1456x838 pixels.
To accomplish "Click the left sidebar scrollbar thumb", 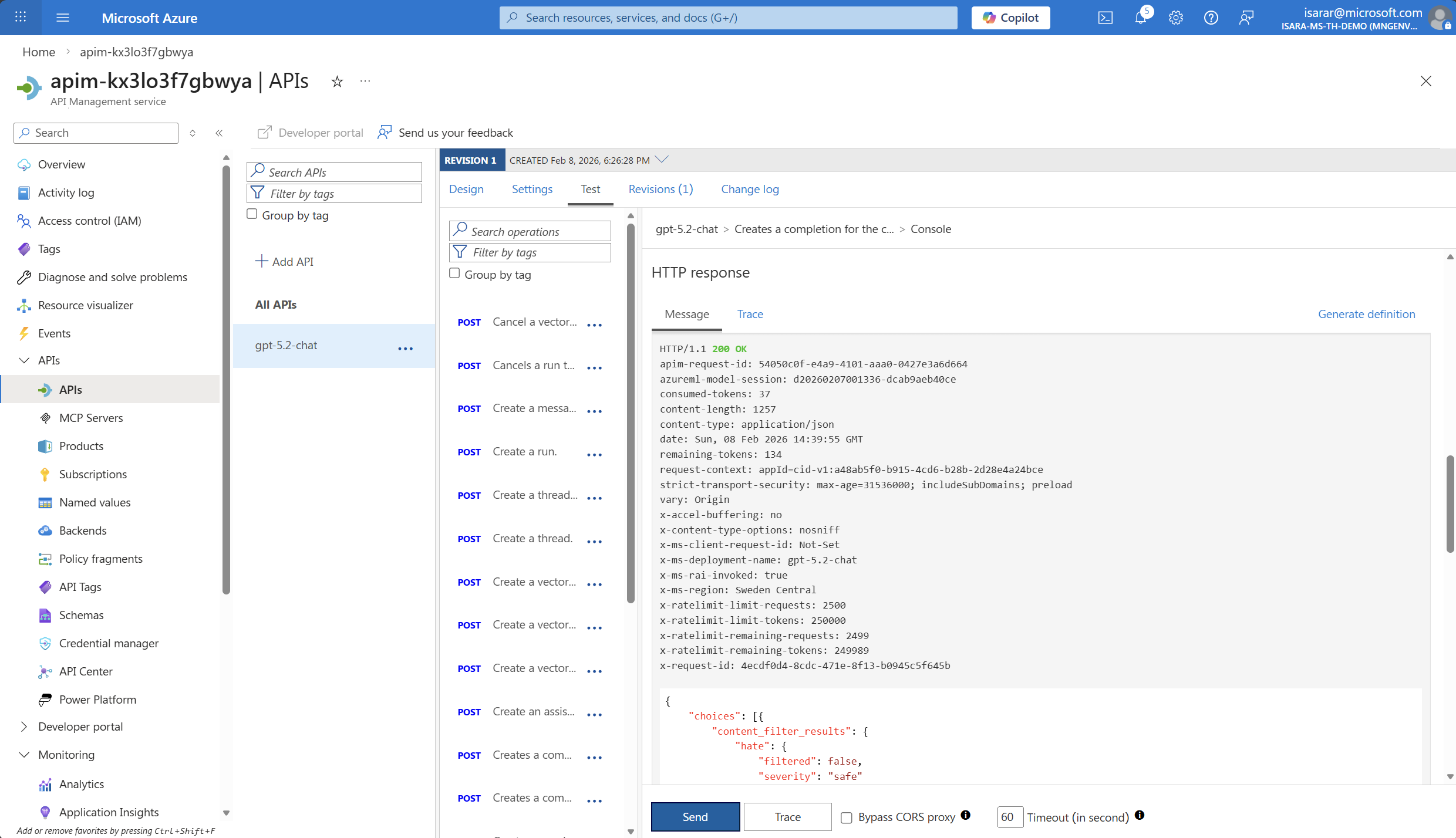I will coord(226,380).
